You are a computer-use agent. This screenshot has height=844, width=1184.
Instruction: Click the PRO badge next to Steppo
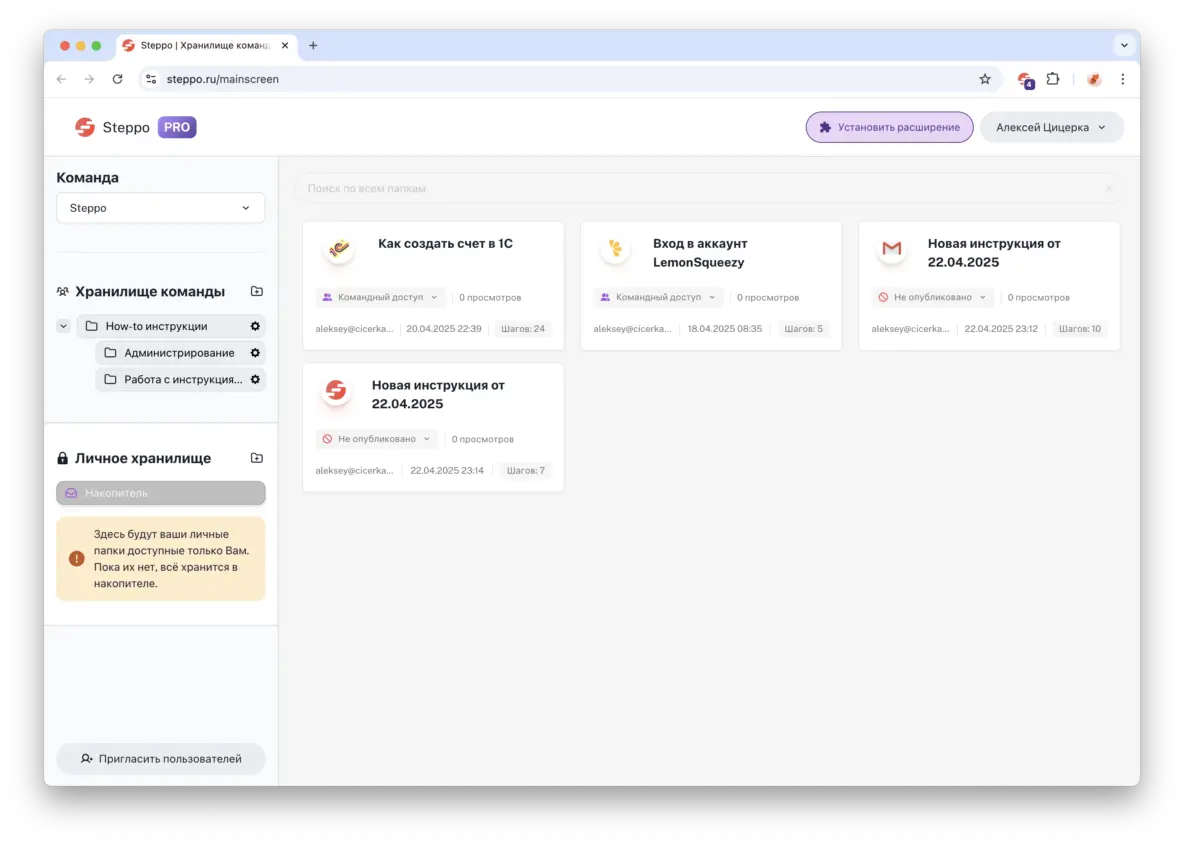177,127
